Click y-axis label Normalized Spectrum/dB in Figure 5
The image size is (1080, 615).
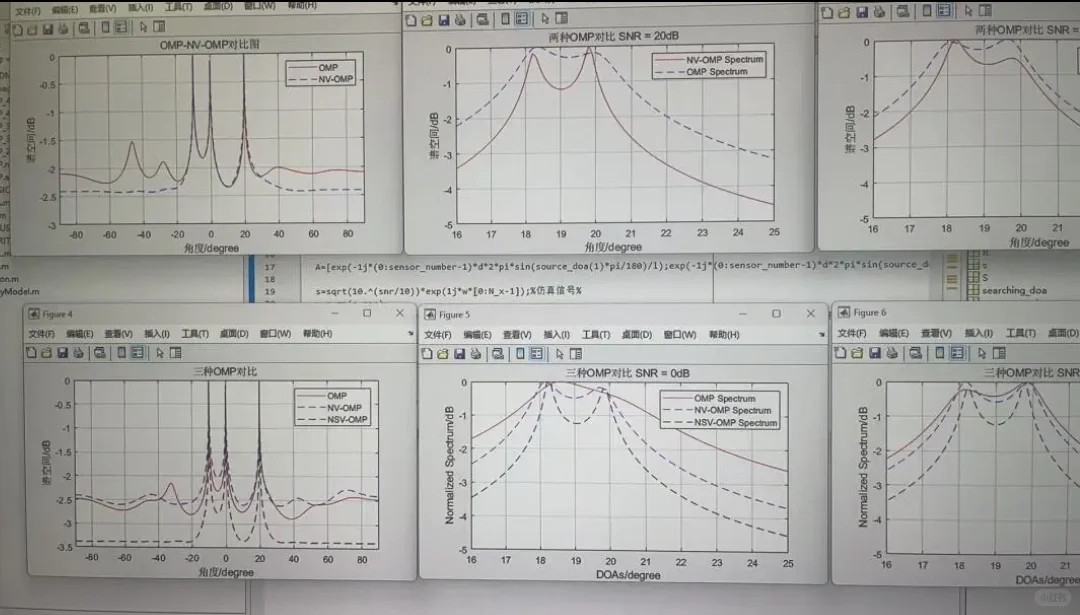449,465
